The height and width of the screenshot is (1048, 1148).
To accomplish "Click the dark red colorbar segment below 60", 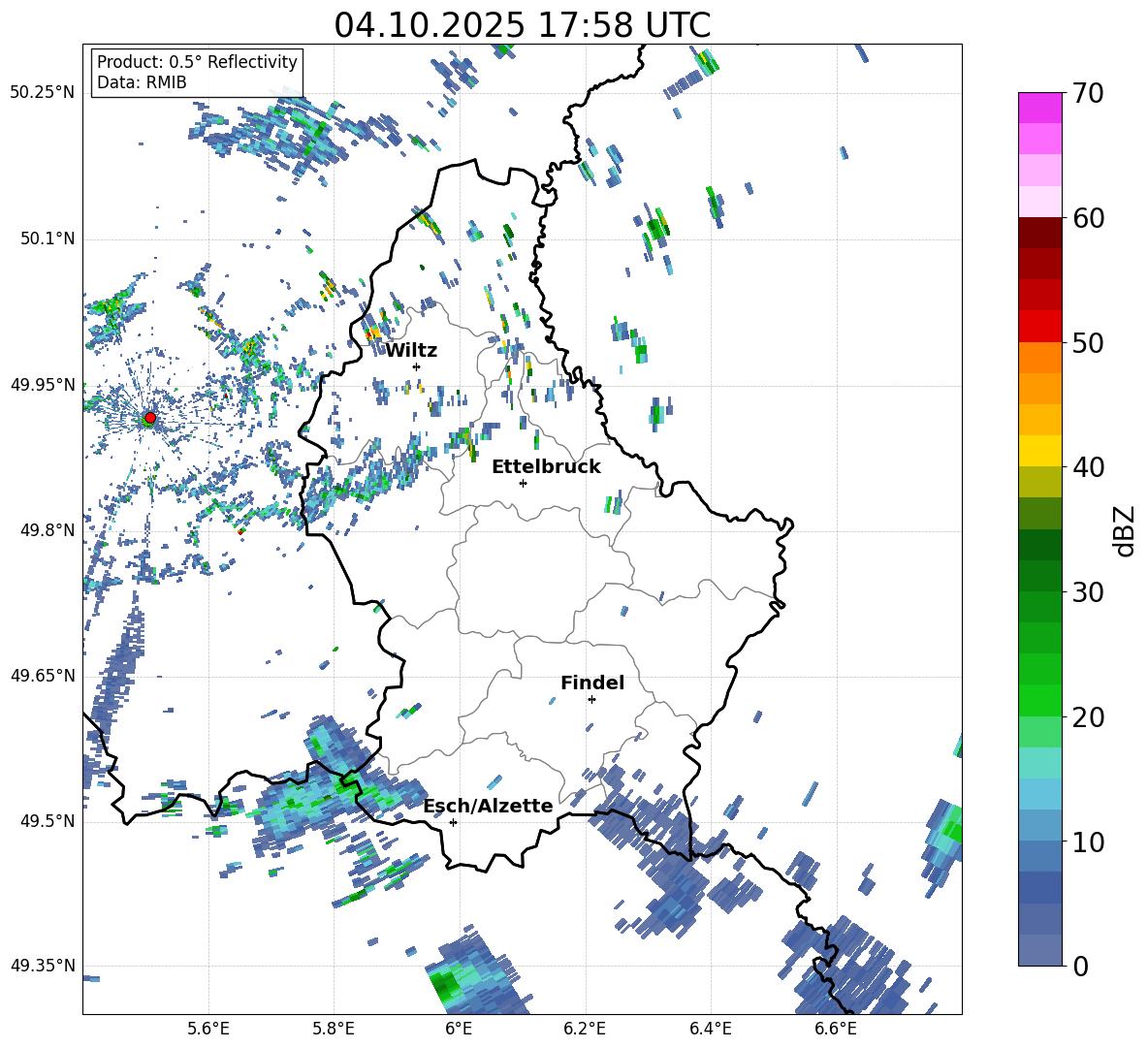I will (1039, 233).
